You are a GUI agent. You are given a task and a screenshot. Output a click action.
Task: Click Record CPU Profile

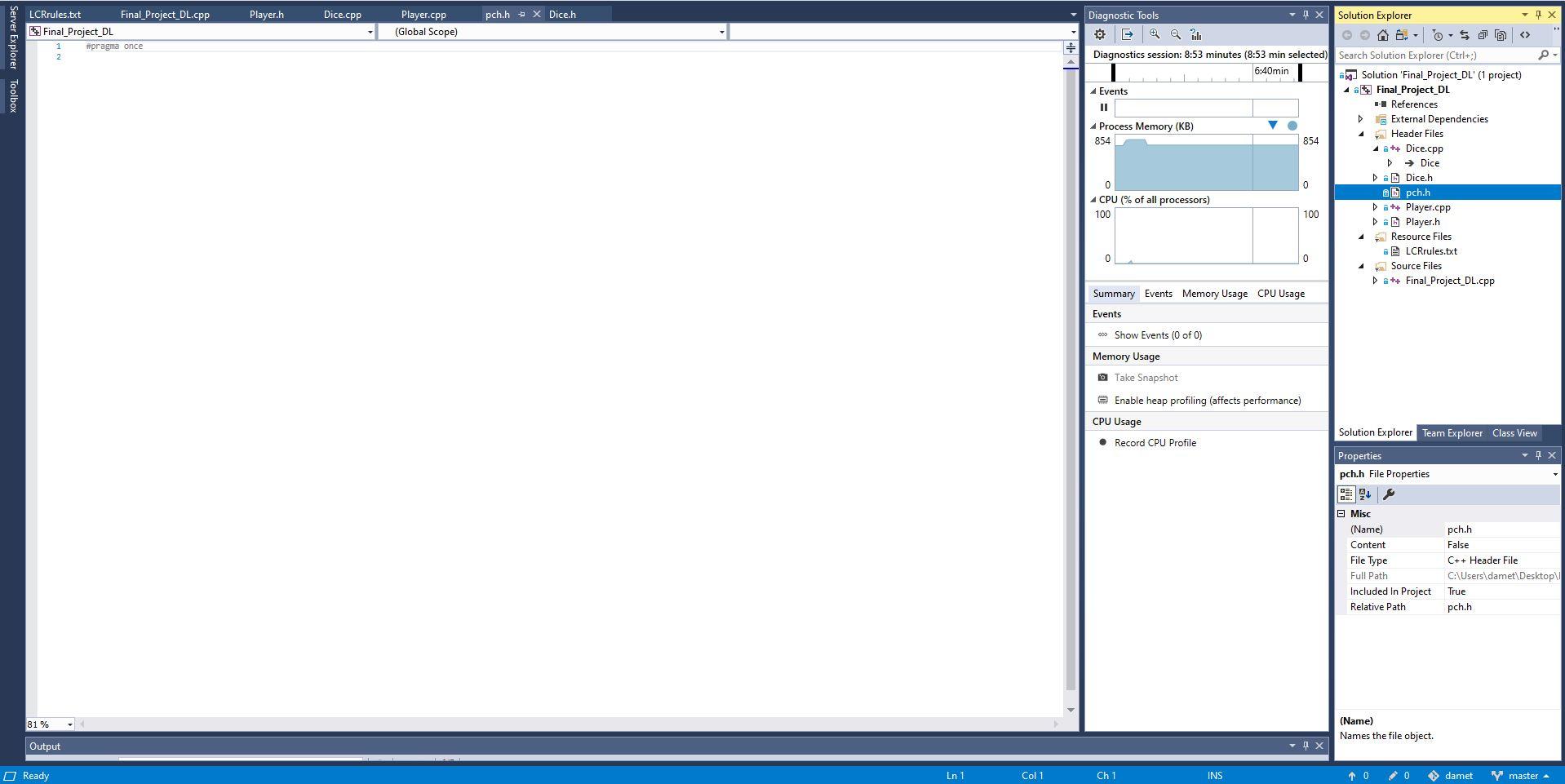[1154, 442]
